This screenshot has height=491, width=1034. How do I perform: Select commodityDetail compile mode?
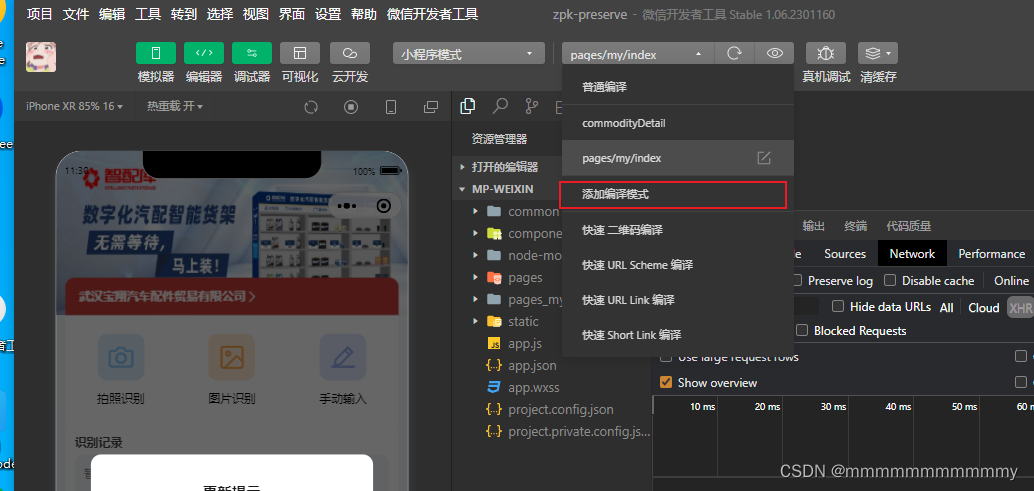[x=678, y=123]
